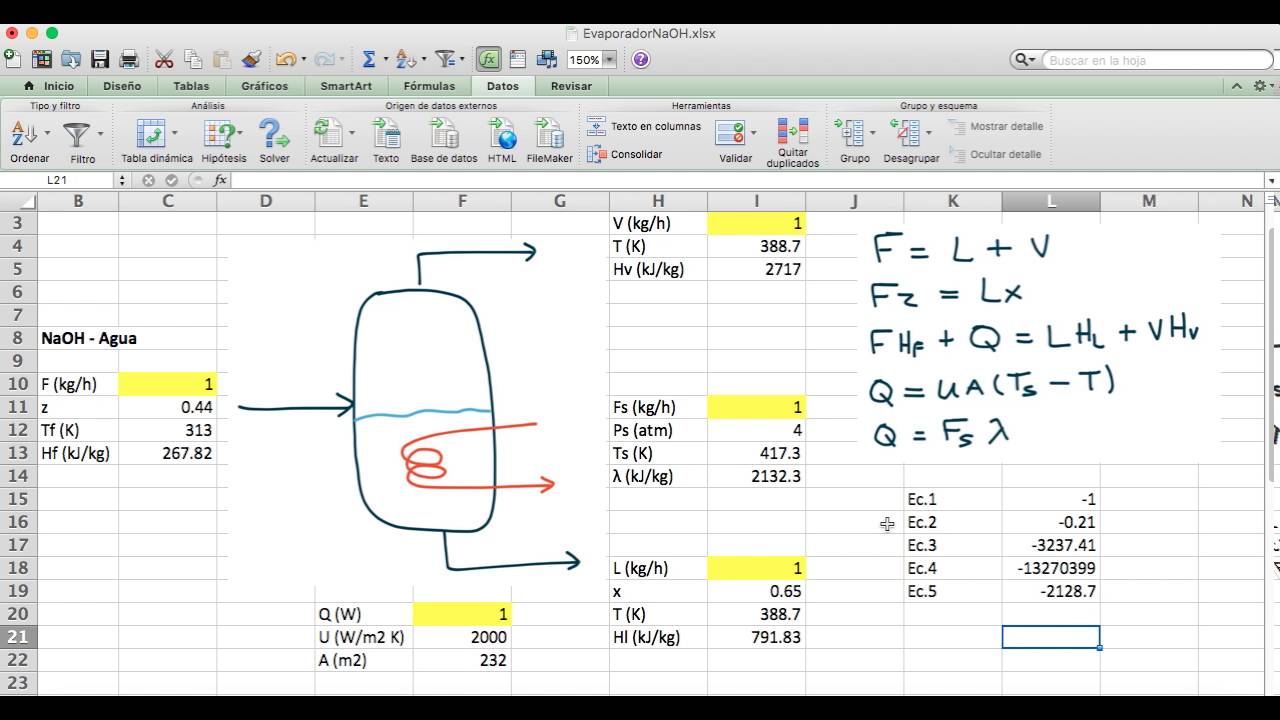Click the cancel entry X in formula bar
Screen dimensions: 1280x720
pyautogui.click(x=149, y=180)
